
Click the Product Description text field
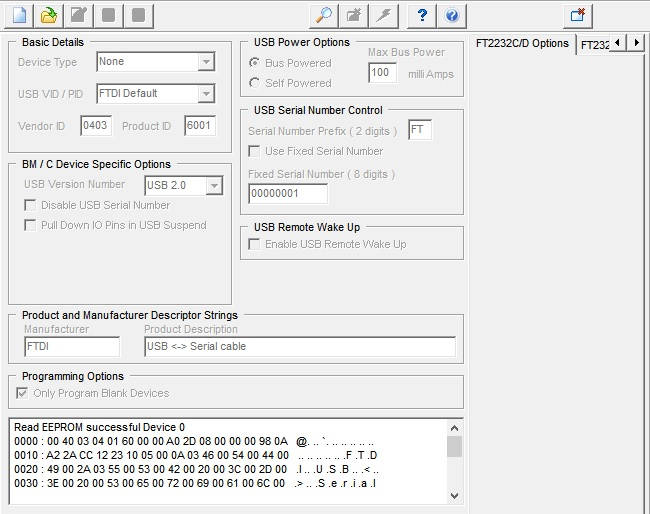[x=299, y=346]
